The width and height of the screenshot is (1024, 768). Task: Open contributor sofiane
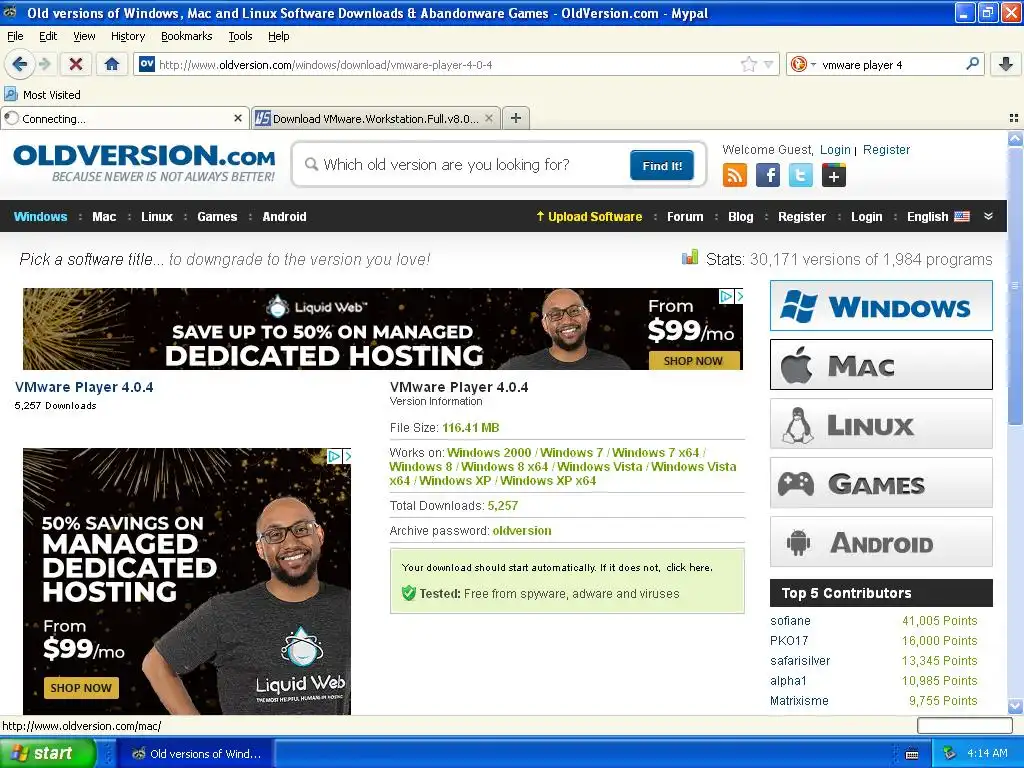pyautogui.click(x=790, y=620)
